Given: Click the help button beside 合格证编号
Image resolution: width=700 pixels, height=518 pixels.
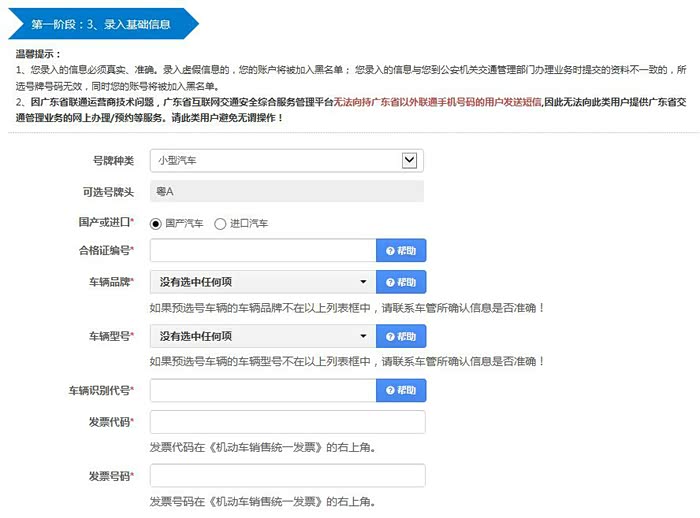Looking at the screenshot, I should click(x=401, y=251).
